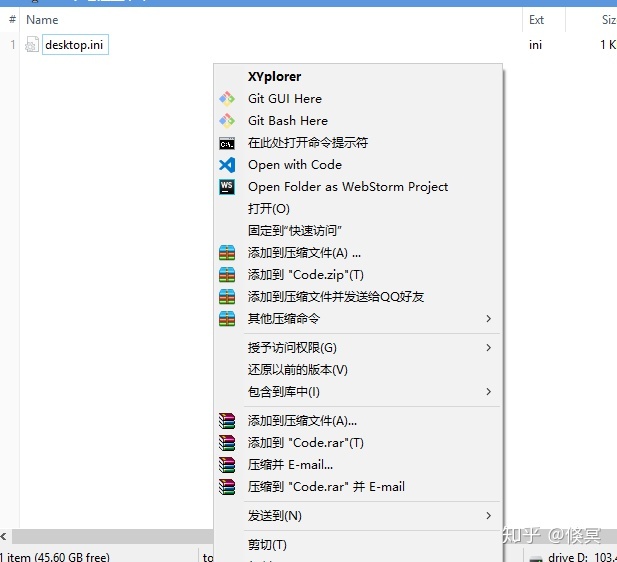
Task: Expand 发送到(N) submenu arrow
Action: [x=488, y=516]
